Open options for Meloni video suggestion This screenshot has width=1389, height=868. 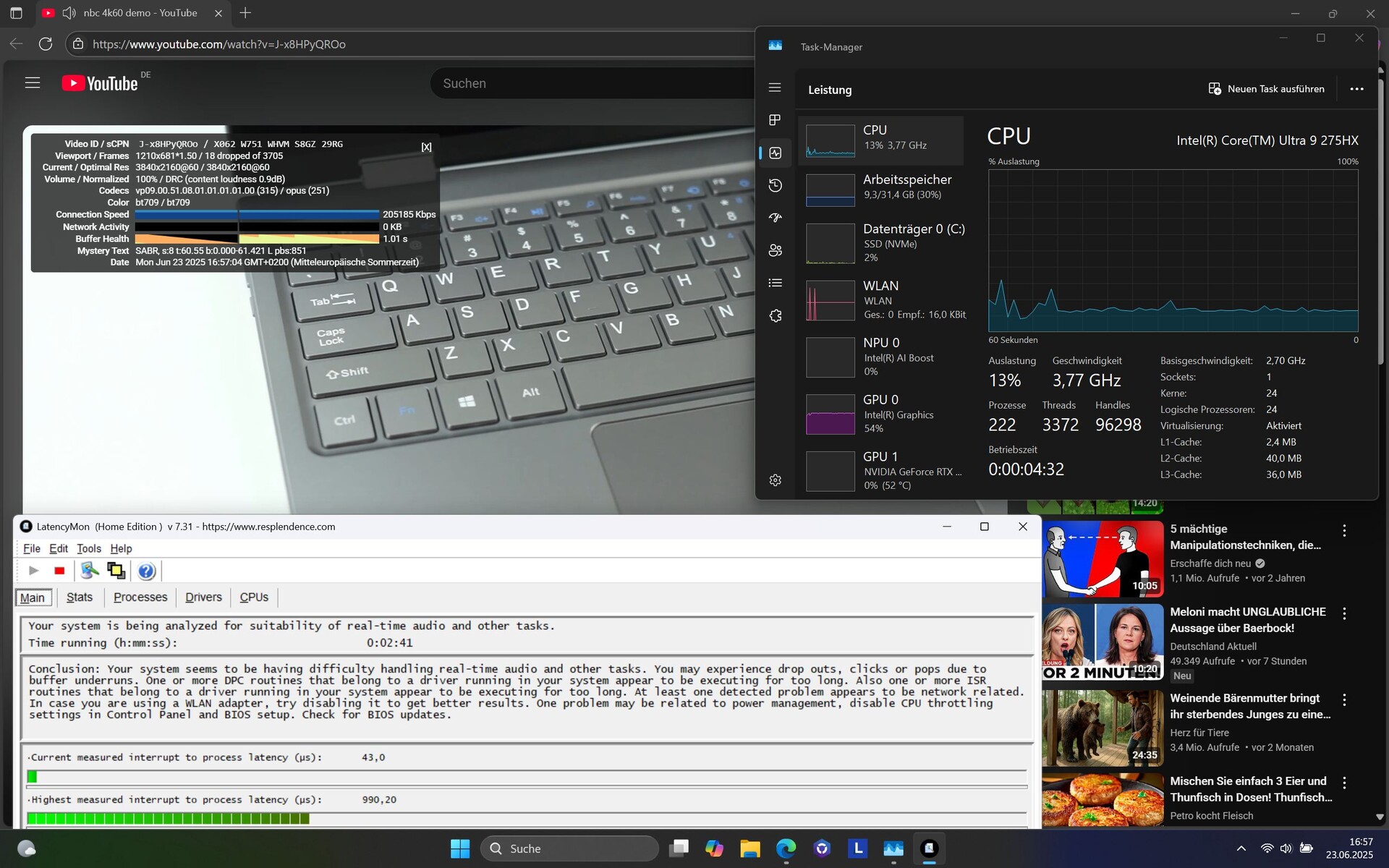(x=1344, y=613)
